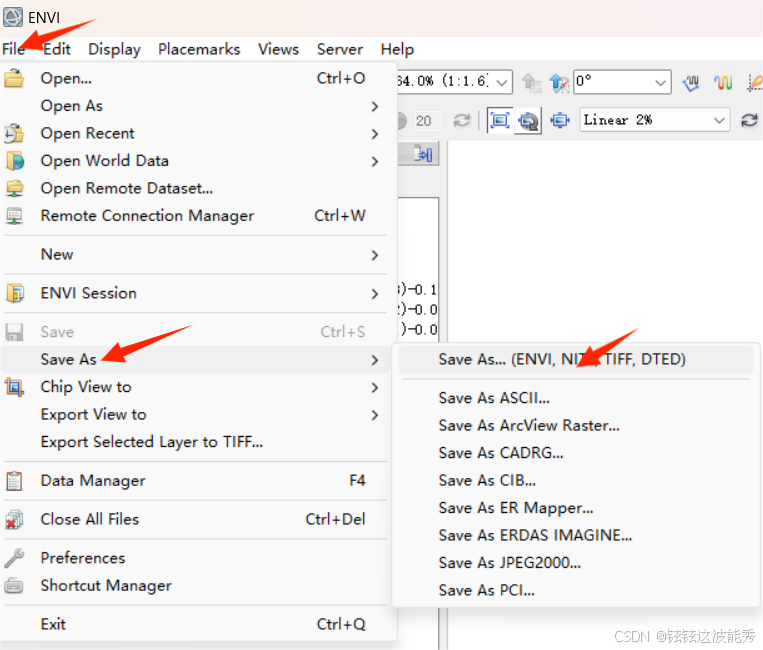Open the Placemarks menu
Image resolution: width=763 pixels, height=650 pixels.
pos(199,49)
